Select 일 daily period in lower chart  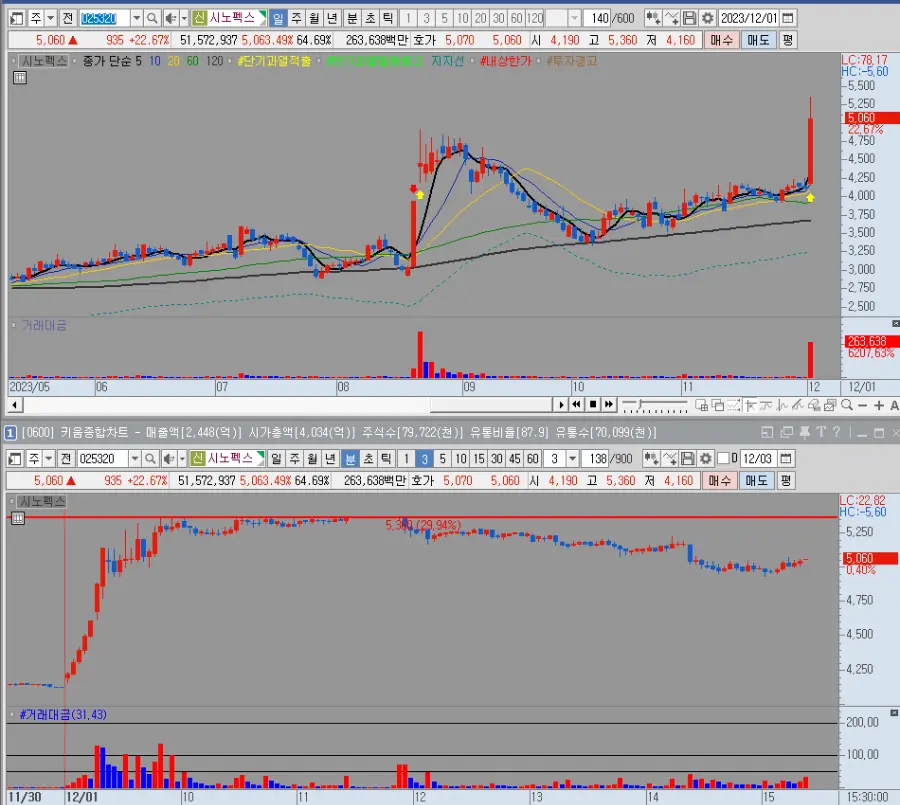[276, 459]
